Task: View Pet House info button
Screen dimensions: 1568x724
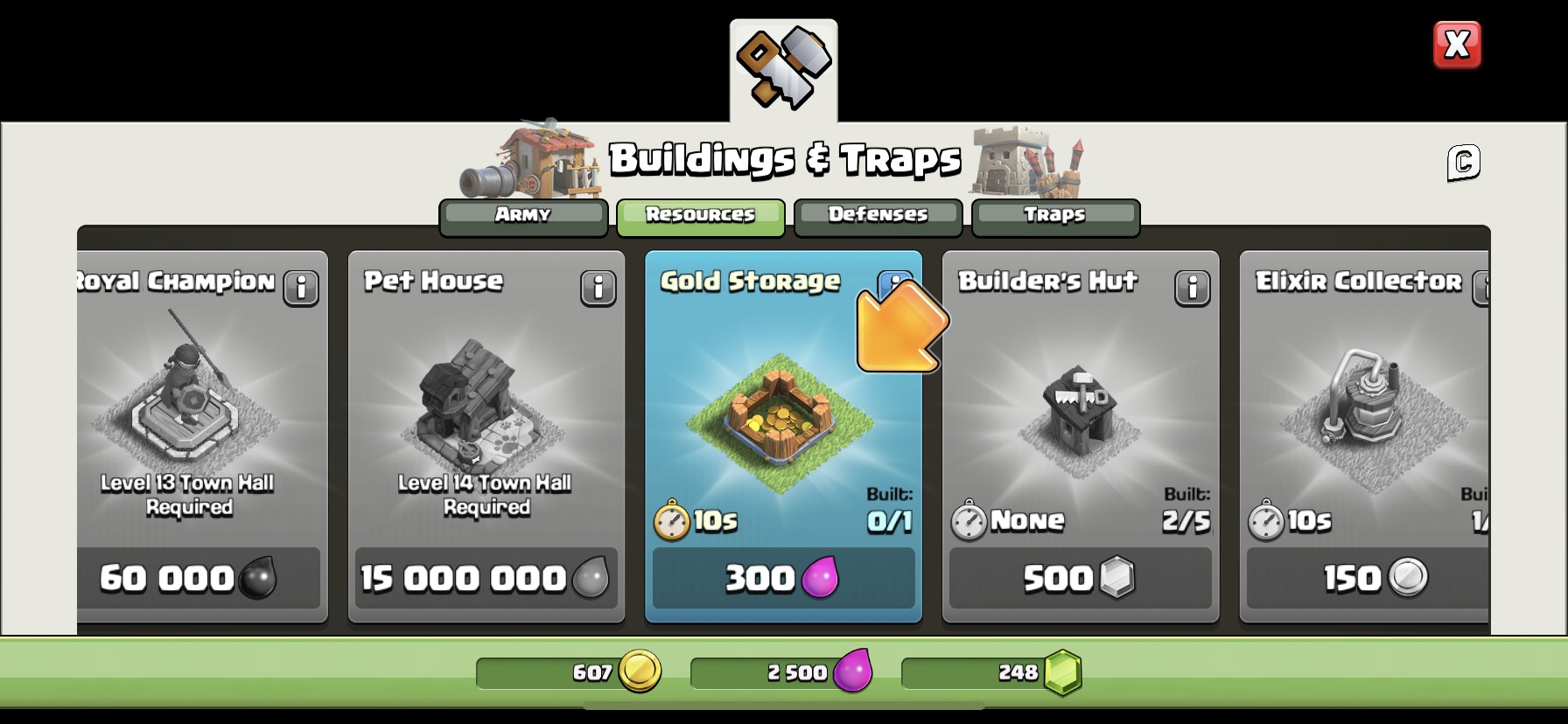Action: 598,288
